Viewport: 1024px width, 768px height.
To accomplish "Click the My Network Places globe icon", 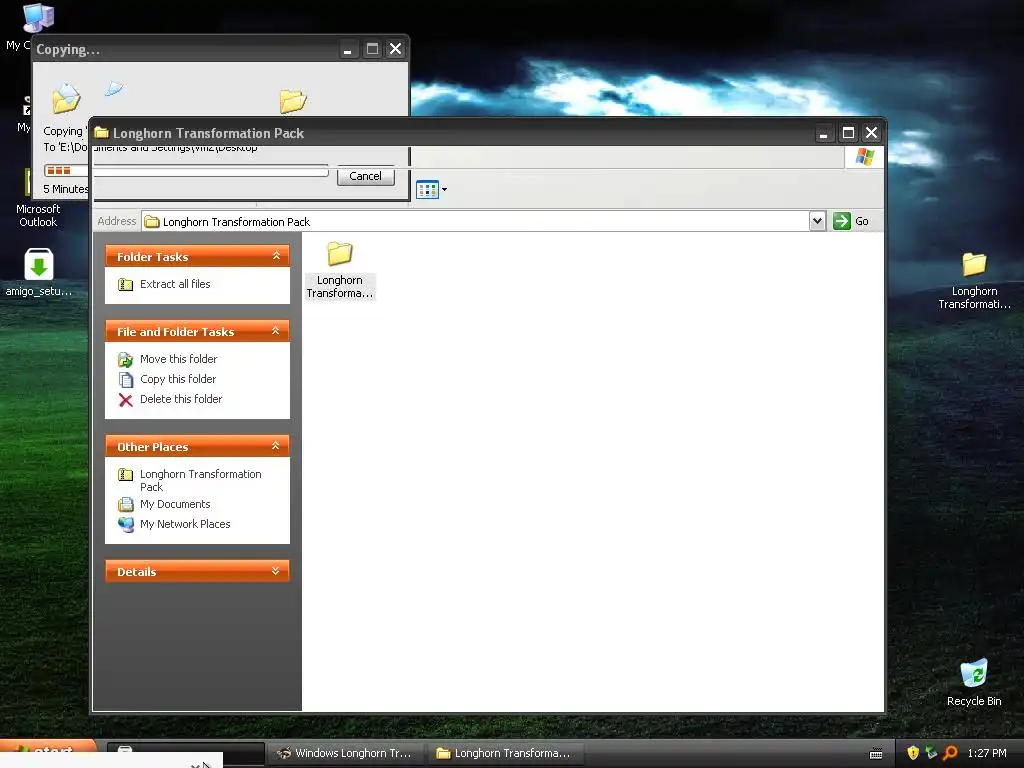I will pyautogui.click(x=125, y=524).
